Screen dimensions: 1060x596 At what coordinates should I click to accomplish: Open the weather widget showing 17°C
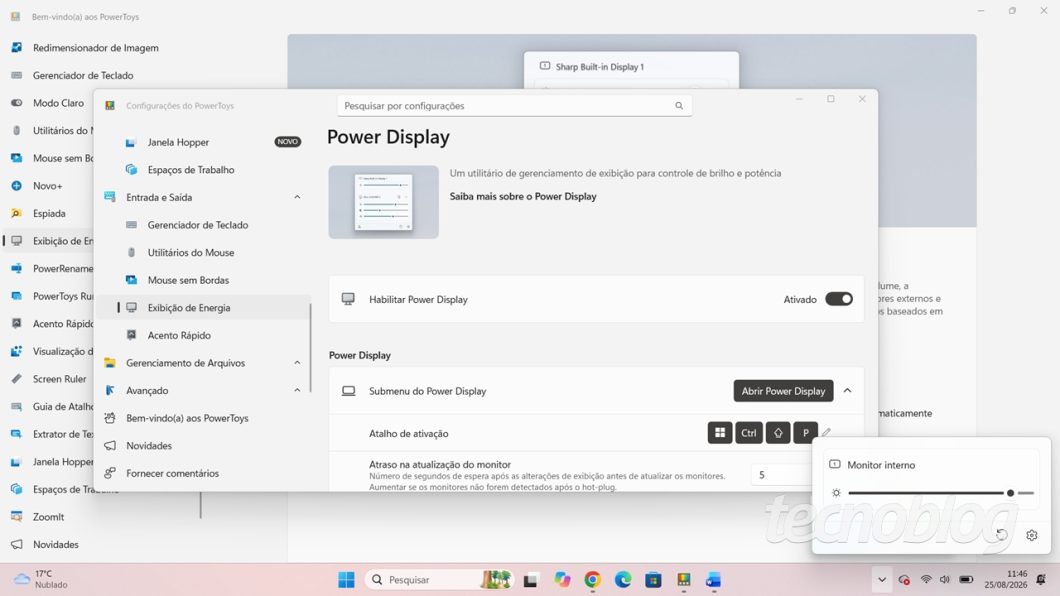tap(42, 579)
